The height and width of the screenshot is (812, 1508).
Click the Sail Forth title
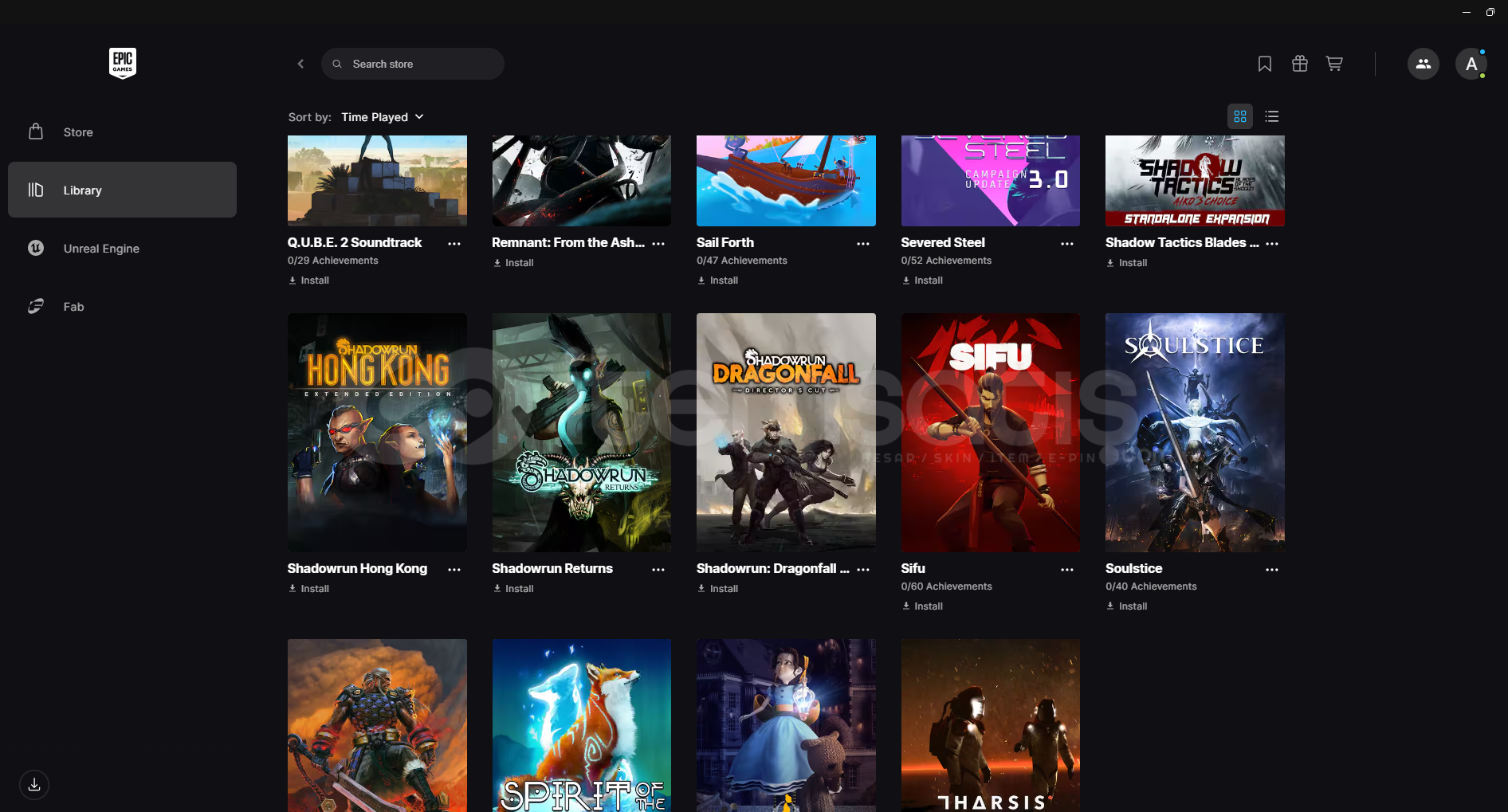(x=725, y=242)
